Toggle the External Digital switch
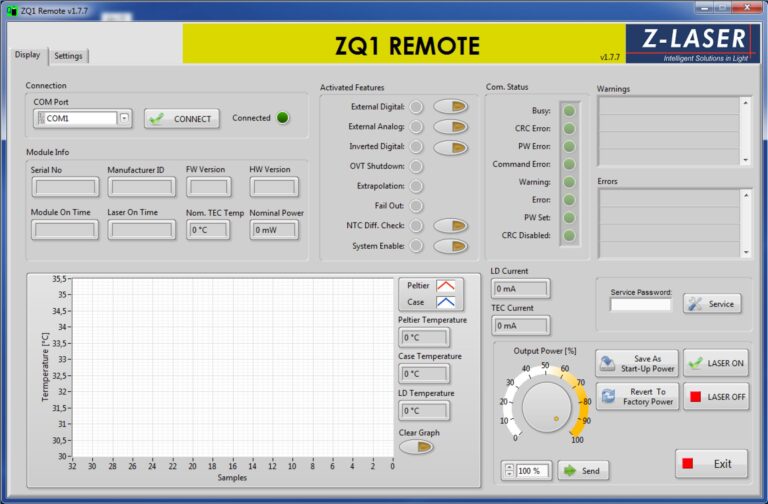The height and width of the screenshot is (504, 768). pos(451,106)
